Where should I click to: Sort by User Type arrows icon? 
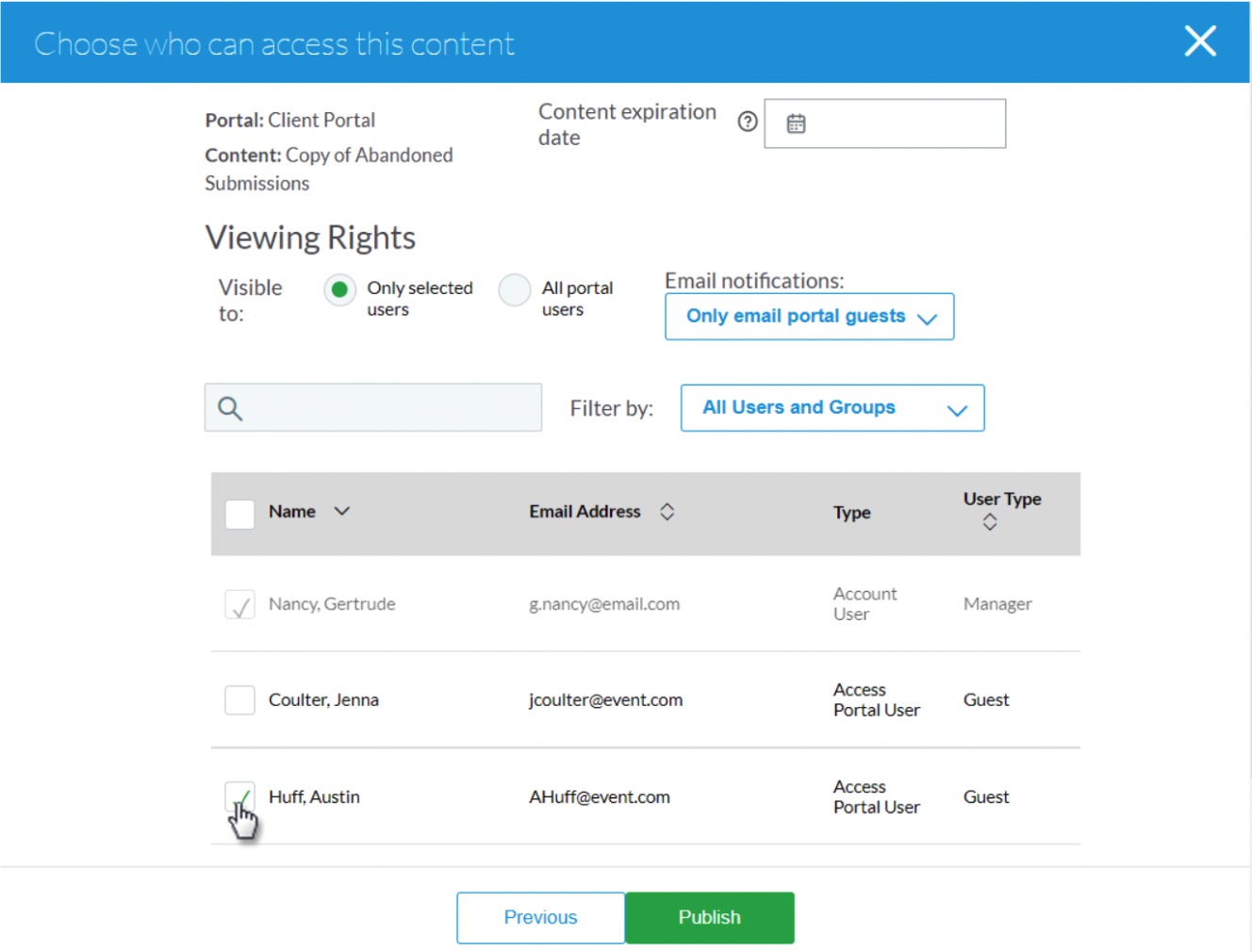tap(990, 522)
